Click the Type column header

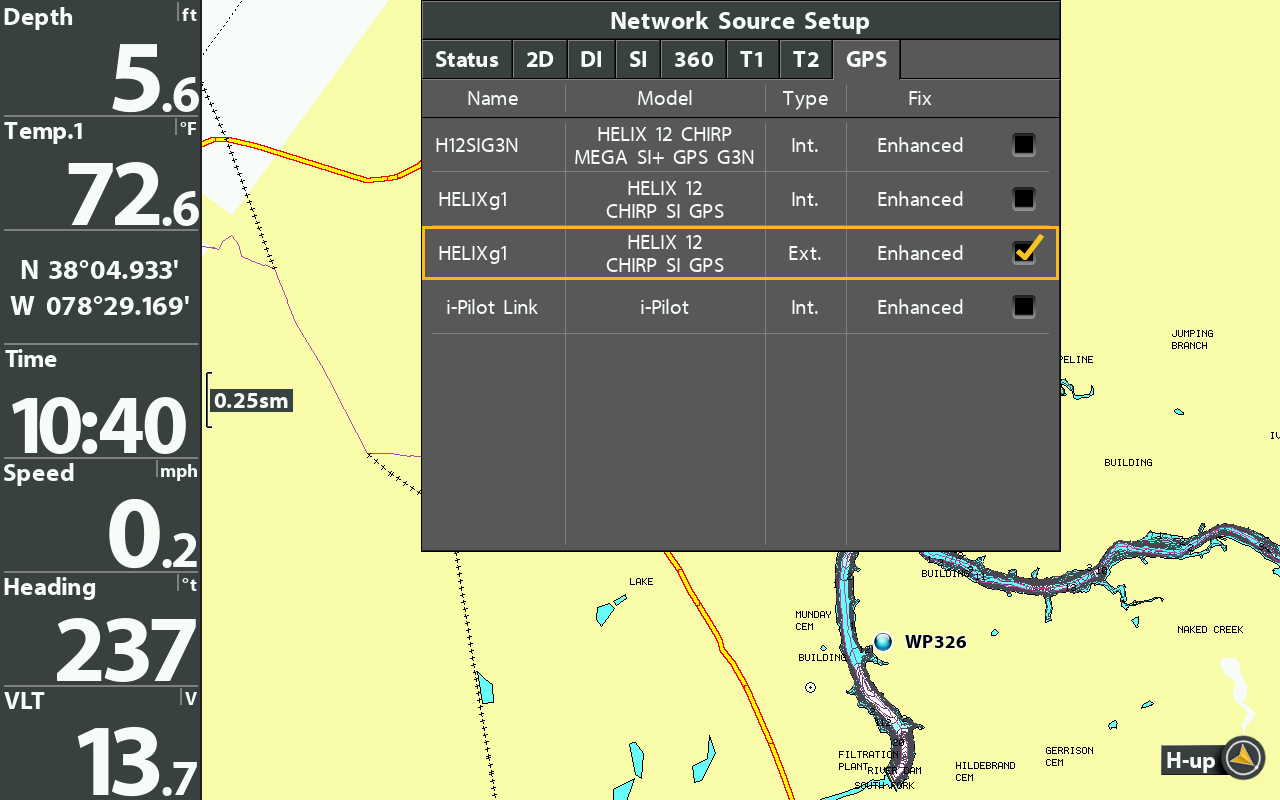pyautogui.click(x=805, y=98)
